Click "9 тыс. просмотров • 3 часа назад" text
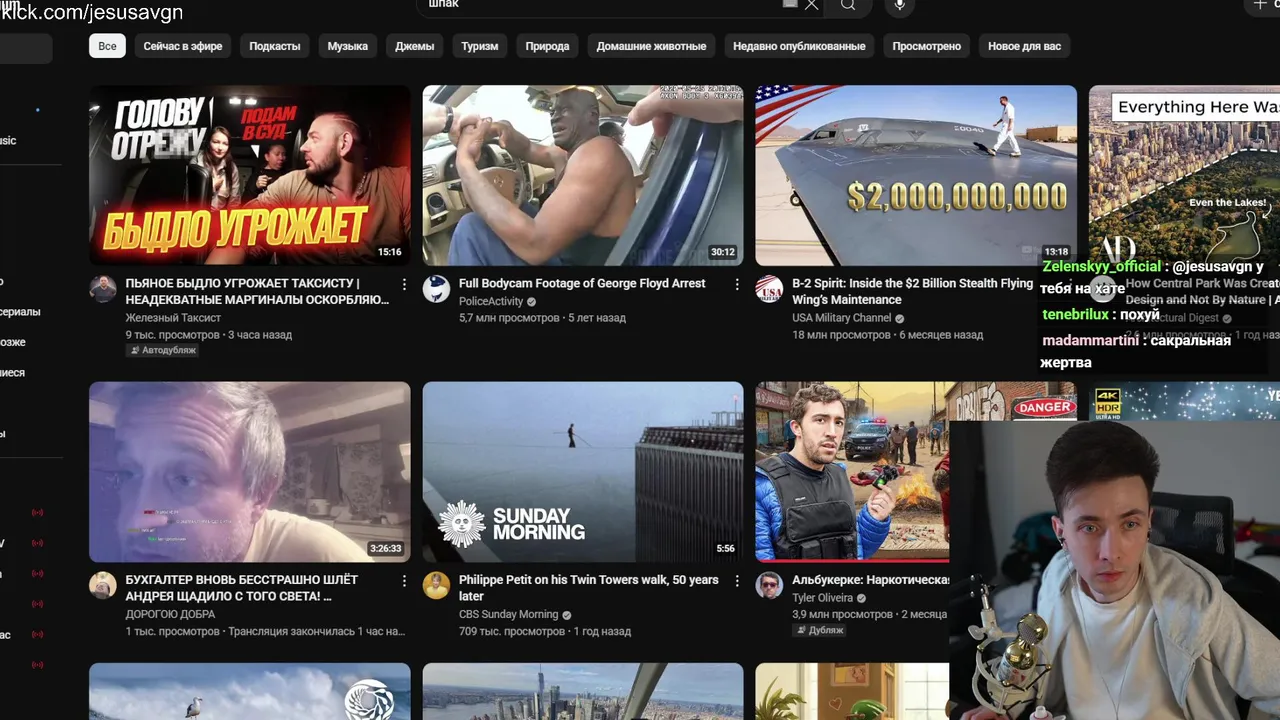 pos(208,334)
